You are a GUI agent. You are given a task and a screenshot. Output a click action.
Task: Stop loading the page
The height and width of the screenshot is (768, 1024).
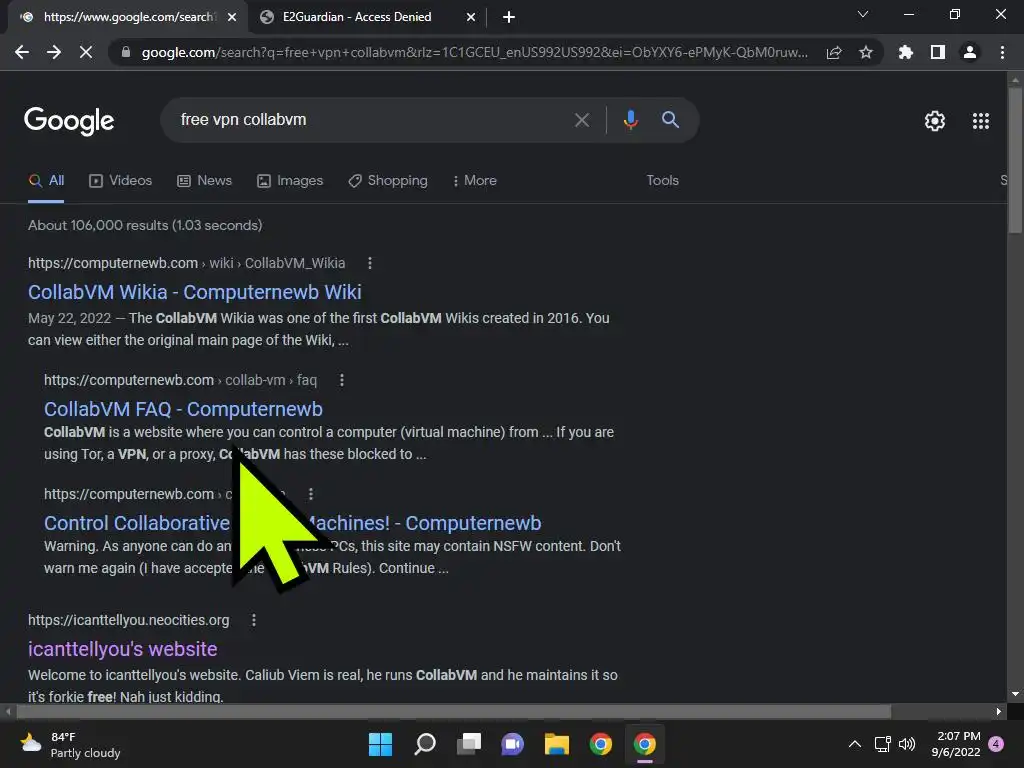click(x=86, y=52)
